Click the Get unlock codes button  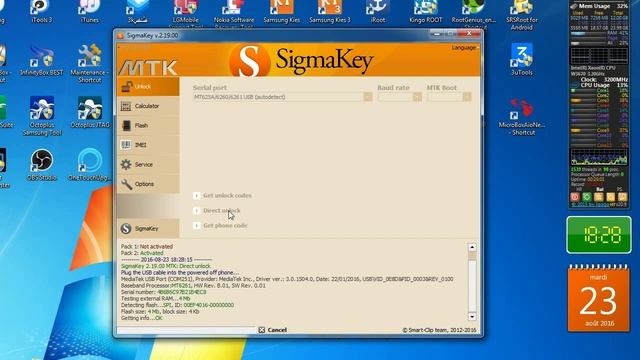(222, 196)
